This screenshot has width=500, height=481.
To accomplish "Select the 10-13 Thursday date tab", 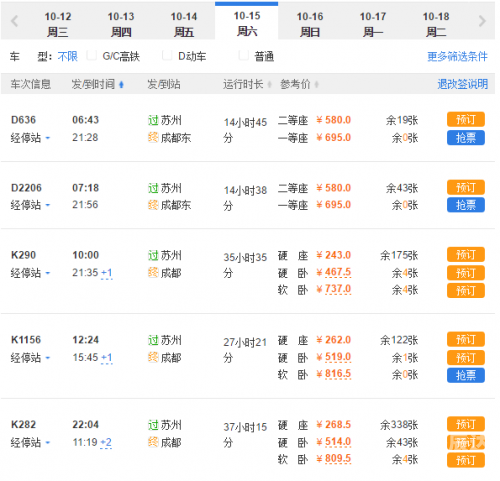I will coord(121,24).
